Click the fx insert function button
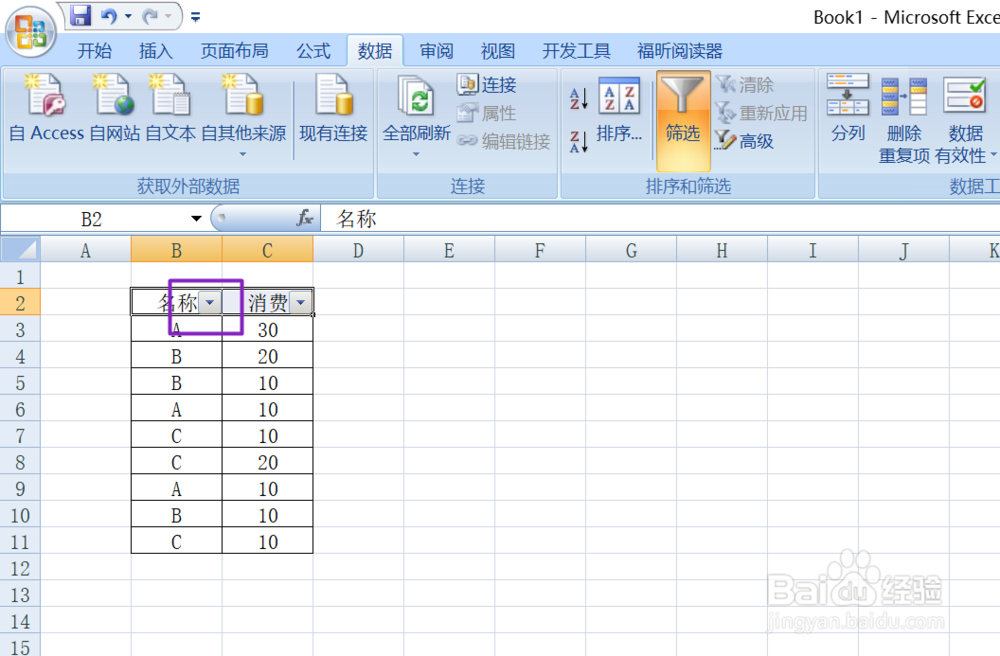This screenshot has width=1000, height=656. click(x=308, y=218)
